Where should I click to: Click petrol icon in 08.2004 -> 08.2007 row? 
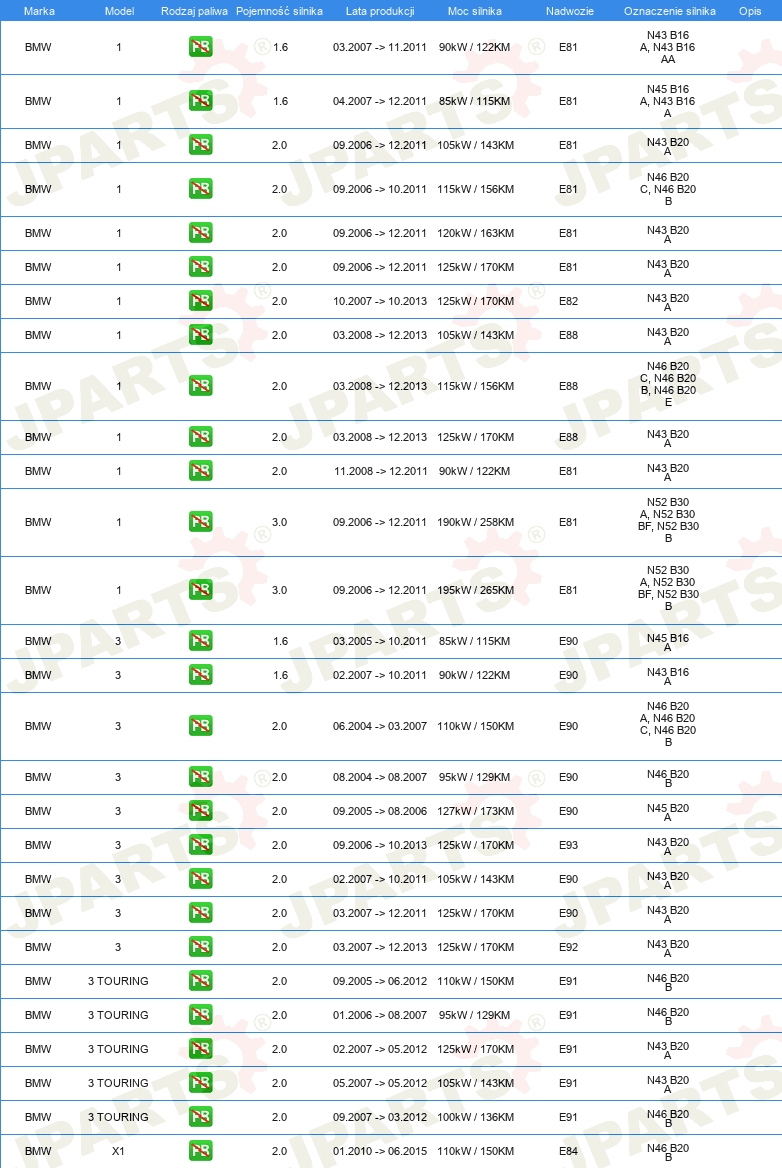click(x=200, y=777)
